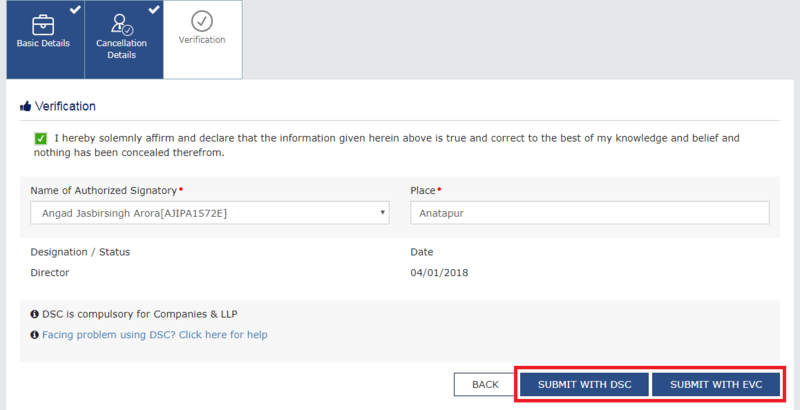This screenshot has height=410, width=800.
Task: Uncheck the solemn declaration checkbox
Action: coord(40,138)
